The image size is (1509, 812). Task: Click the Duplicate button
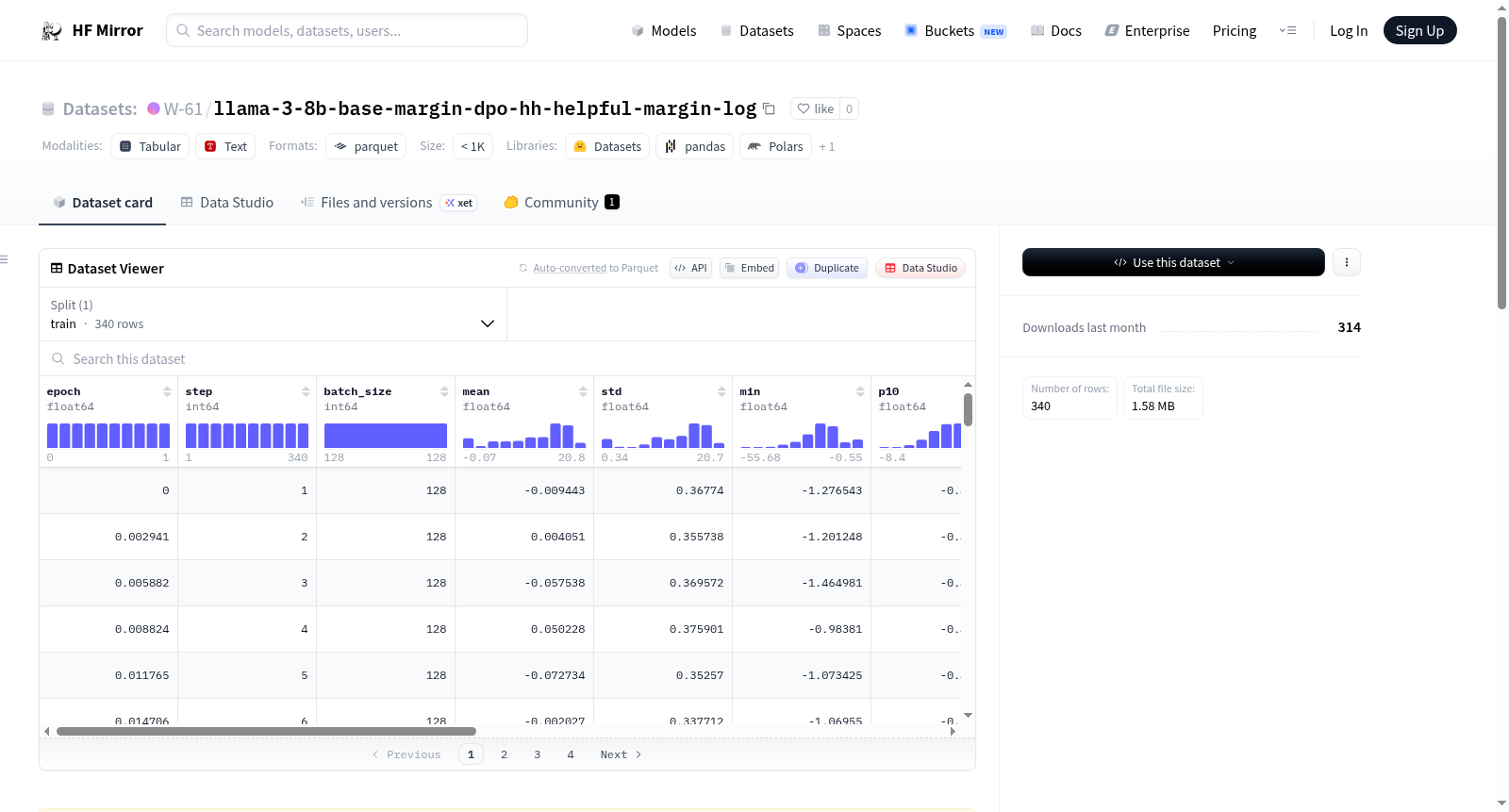(x=827, y=268)
